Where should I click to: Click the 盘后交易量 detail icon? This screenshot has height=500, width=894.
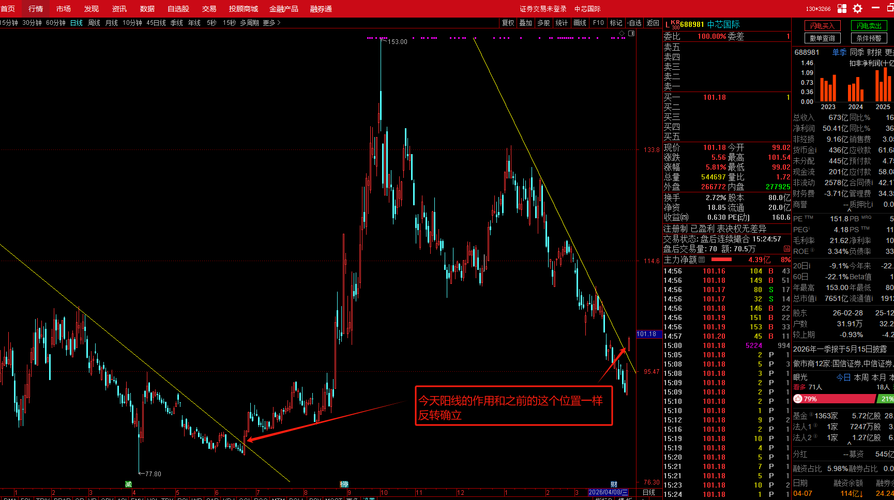coord(787,249)
